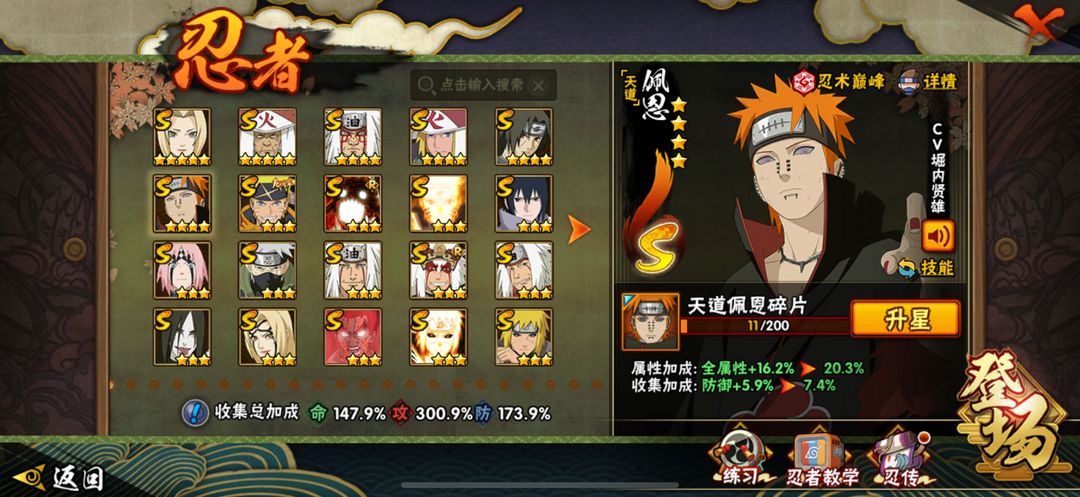Open the 忍者教学 tutorial icon

point(822,458)
